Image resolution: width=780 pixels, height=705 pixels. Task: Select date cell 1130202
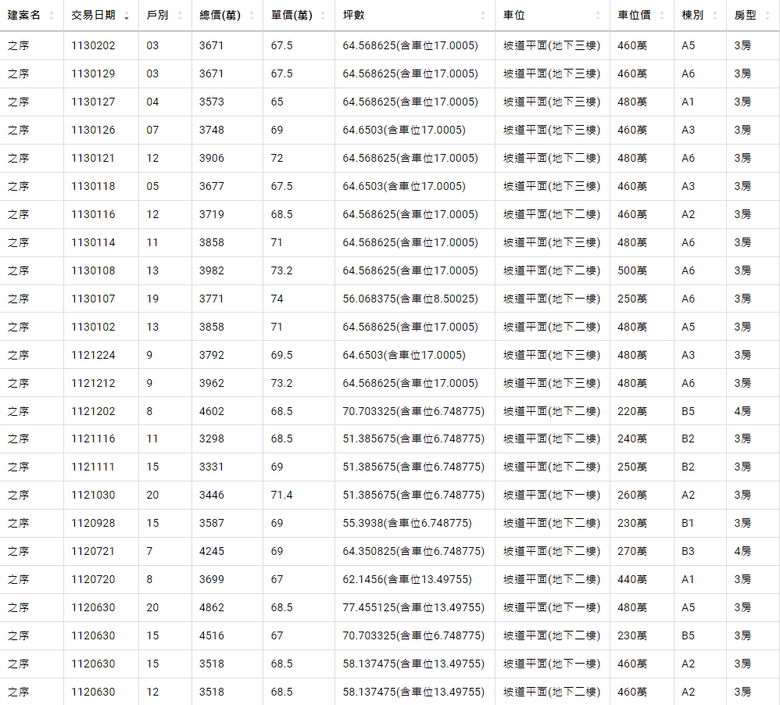tap(93, 46)
